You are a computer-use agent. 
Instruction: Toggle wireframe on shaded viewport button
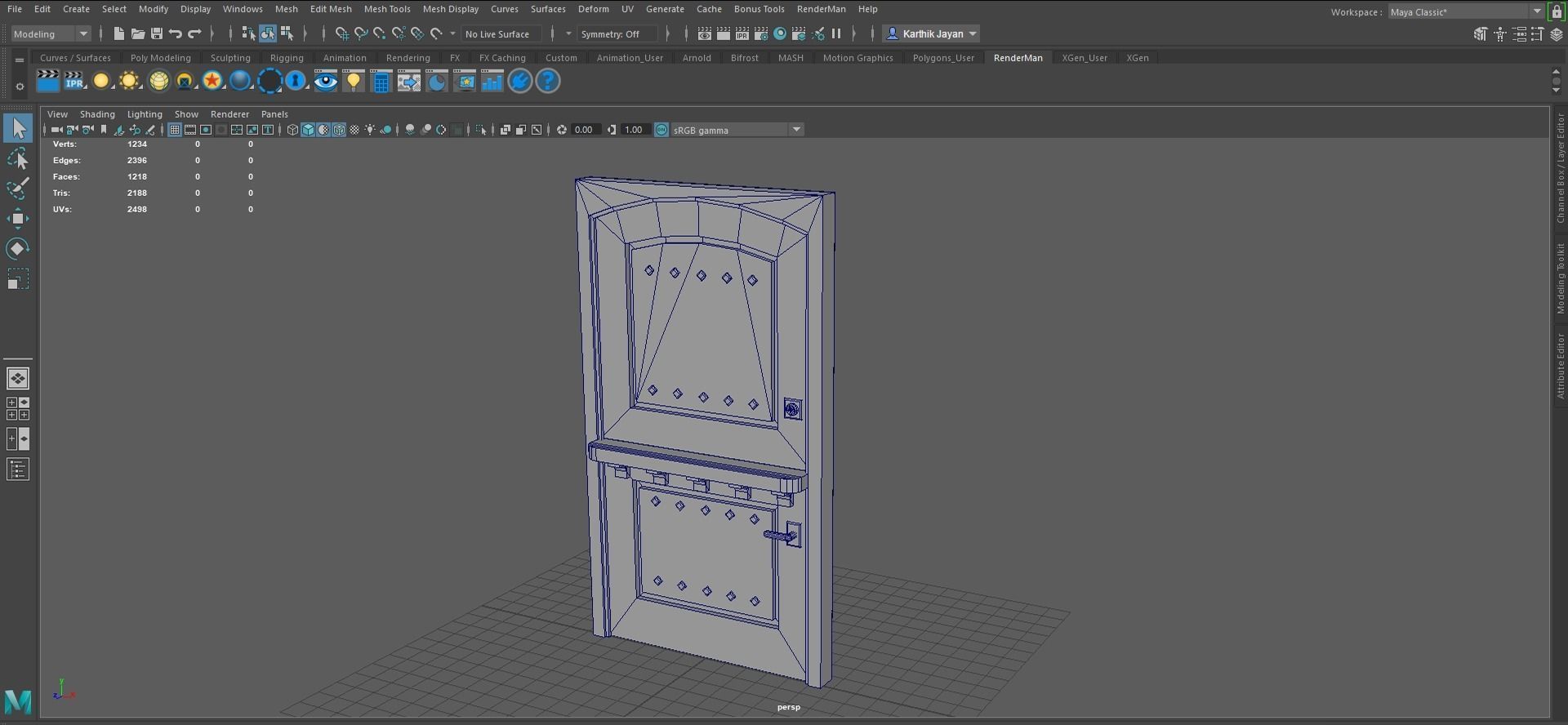point(339,130)
